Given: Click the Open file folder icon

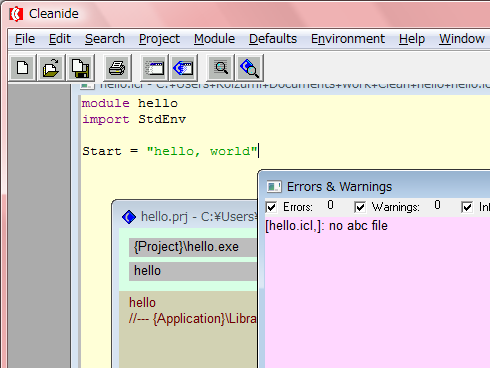Looking at the screenshot, I should [x=51, y=68].
